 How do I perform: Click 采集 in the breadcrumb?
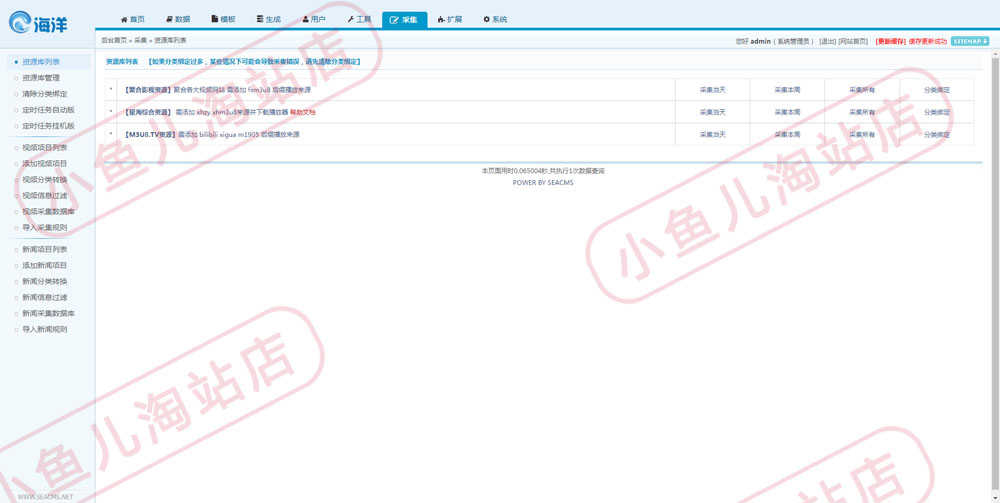[x=140, y=40]
